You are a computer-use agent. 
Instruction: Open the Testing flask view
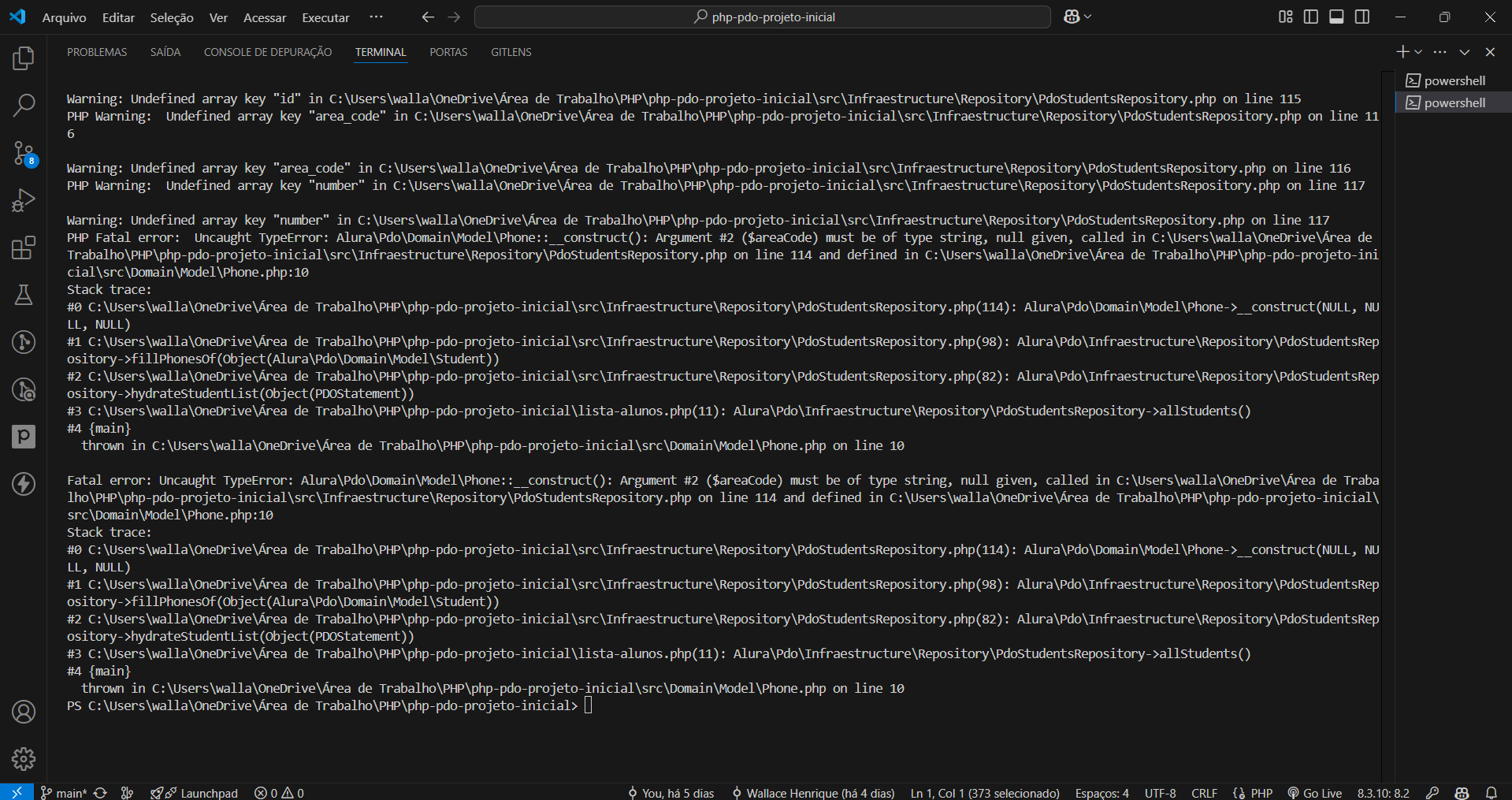[24, 295]
